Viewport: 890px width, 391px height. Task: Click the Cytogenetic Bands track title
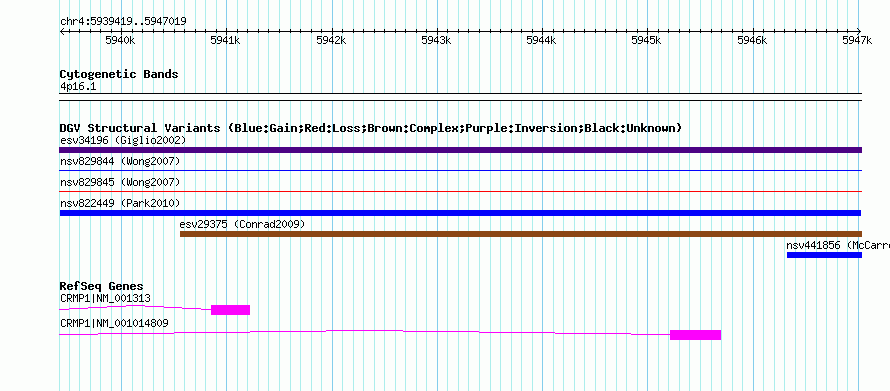pyautogui.click(x=119, y=74)
